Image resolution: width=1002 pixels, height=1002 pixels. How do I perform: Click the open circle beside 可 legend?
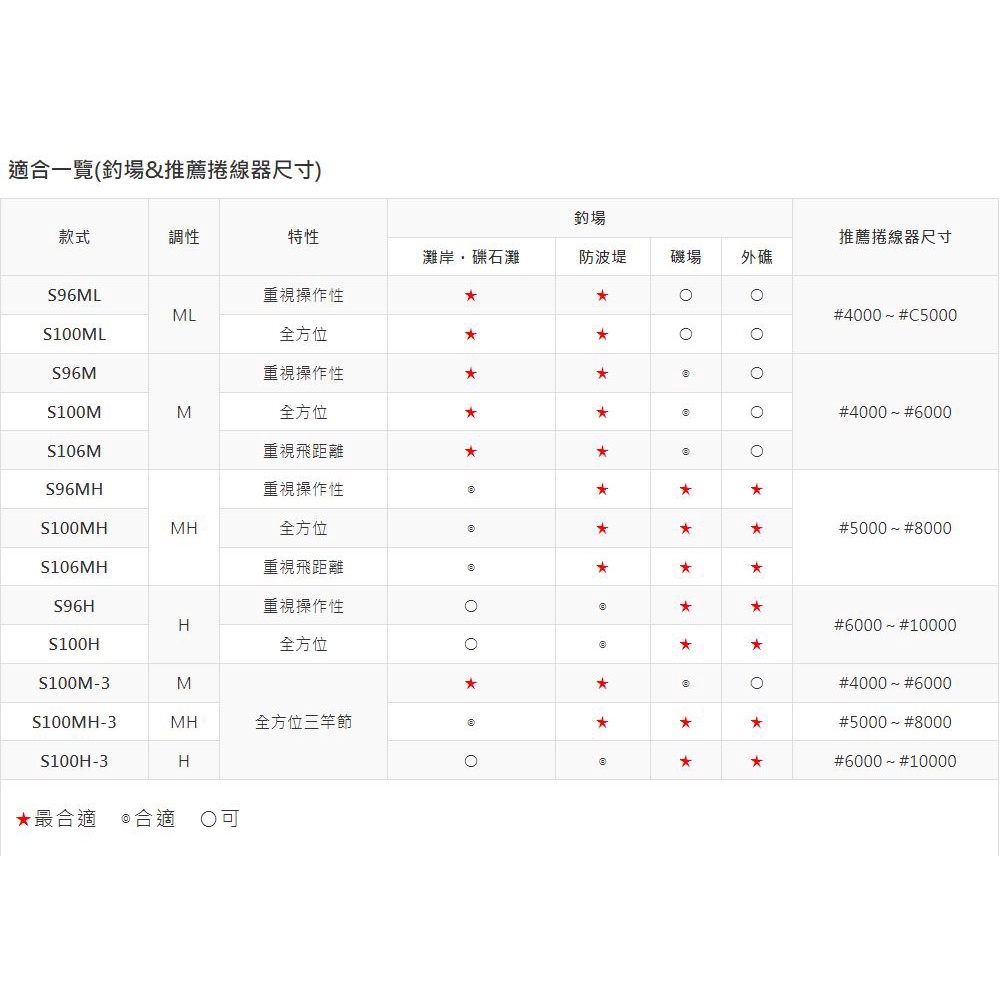208,820
